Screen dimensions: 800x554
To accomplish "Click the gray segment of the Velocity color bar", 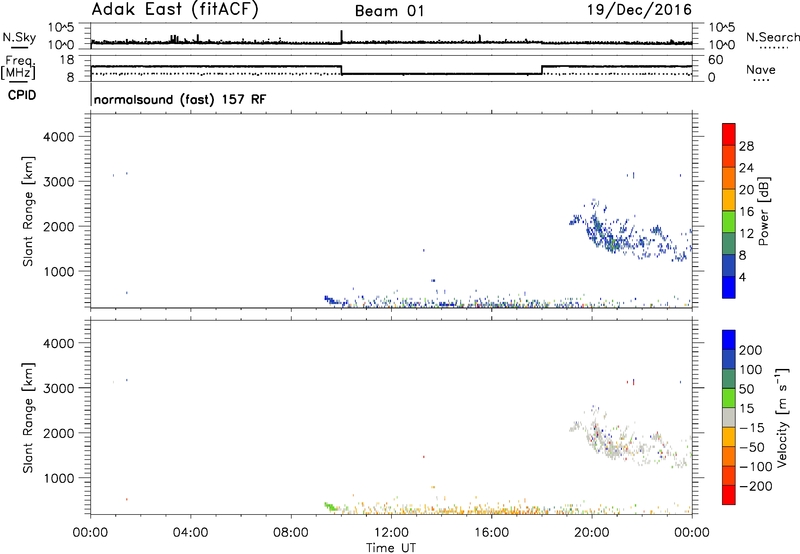I will pos(729,417).
